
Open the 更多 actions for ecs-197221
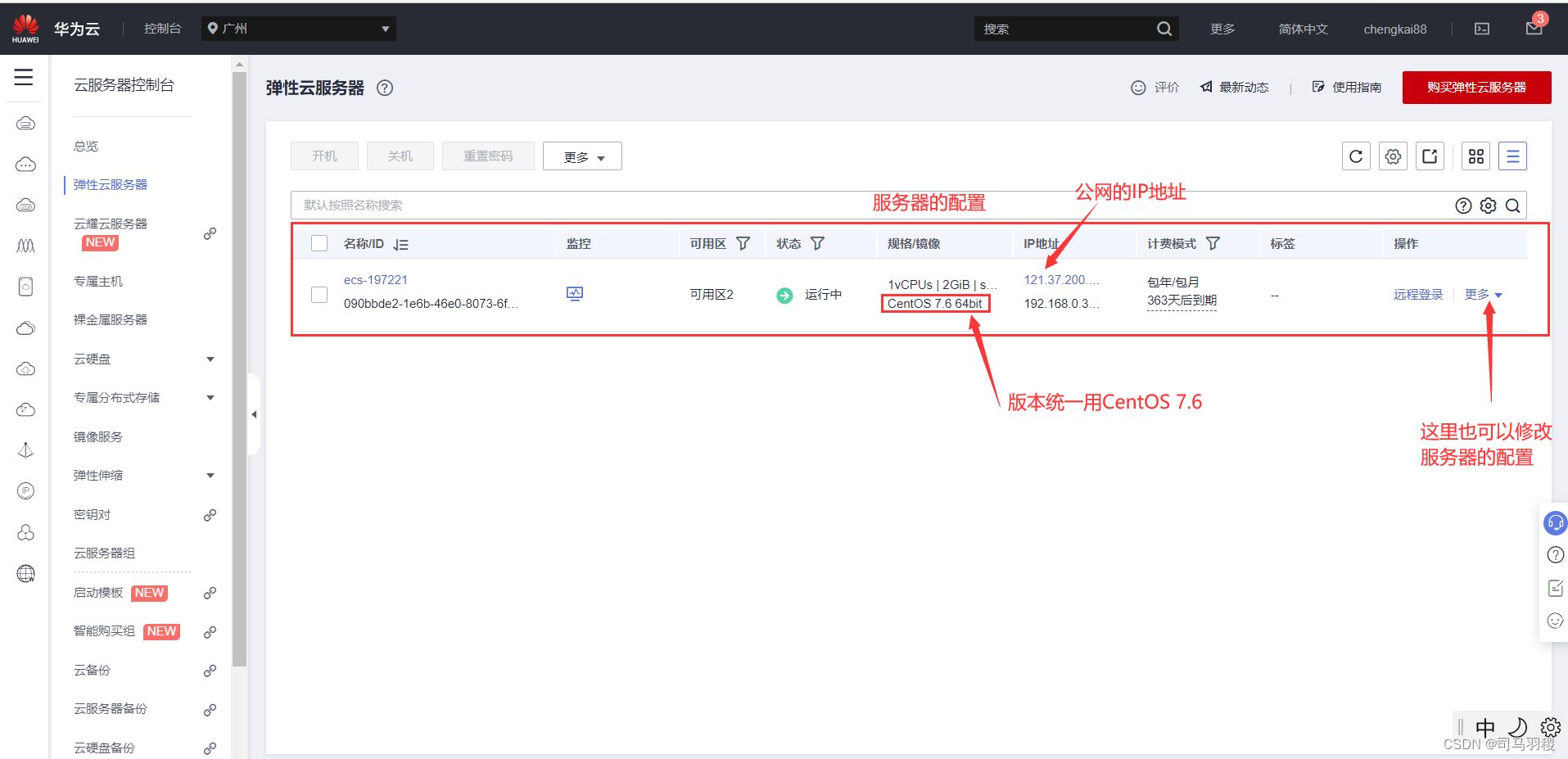[x=1483, y=295]
